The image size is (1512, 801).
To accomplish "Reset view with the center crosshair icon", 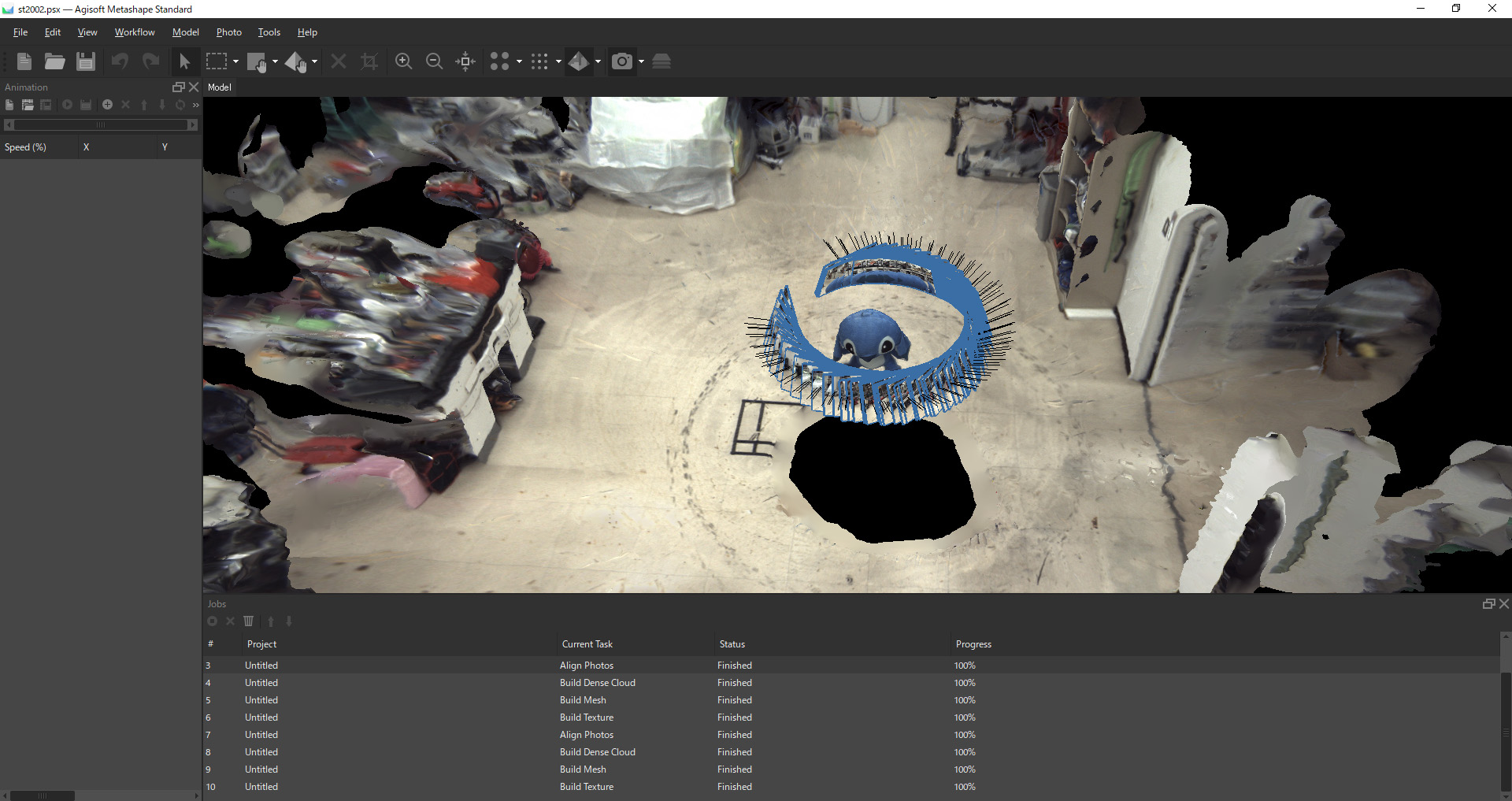I will 465,61.
